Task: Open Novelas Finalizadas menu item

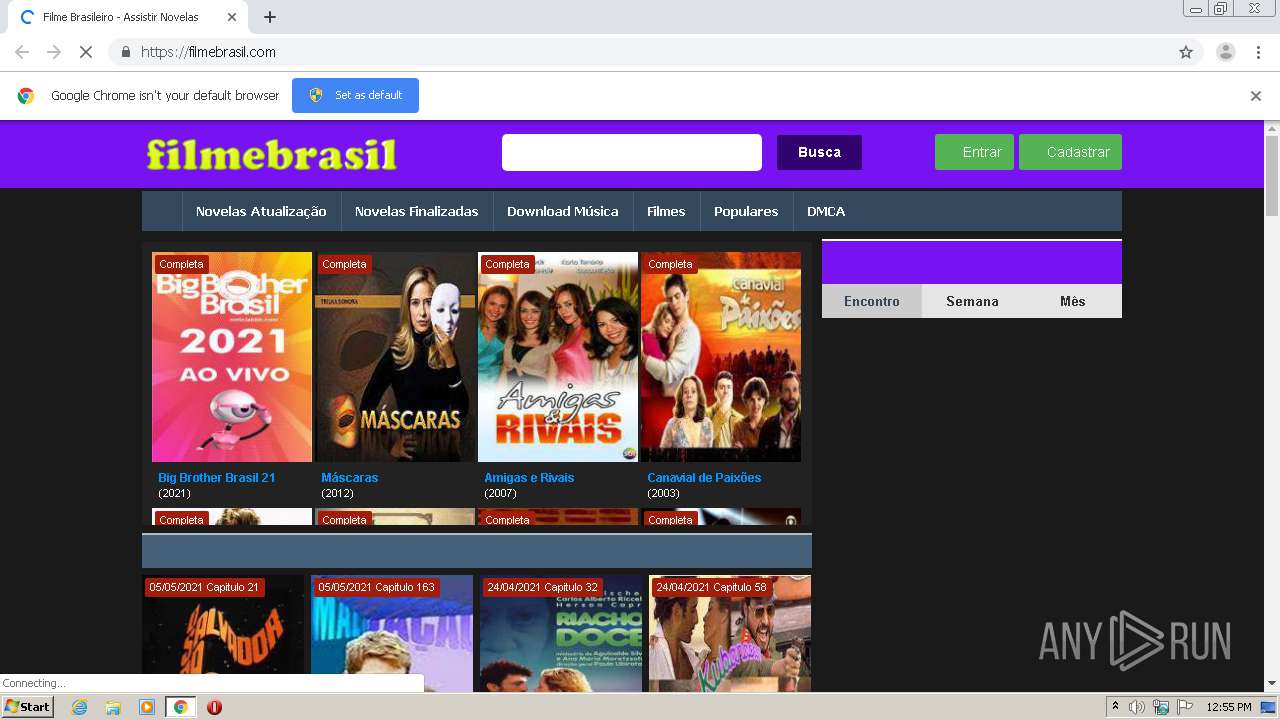Action: pyautogui.click(x=416, y=211)
